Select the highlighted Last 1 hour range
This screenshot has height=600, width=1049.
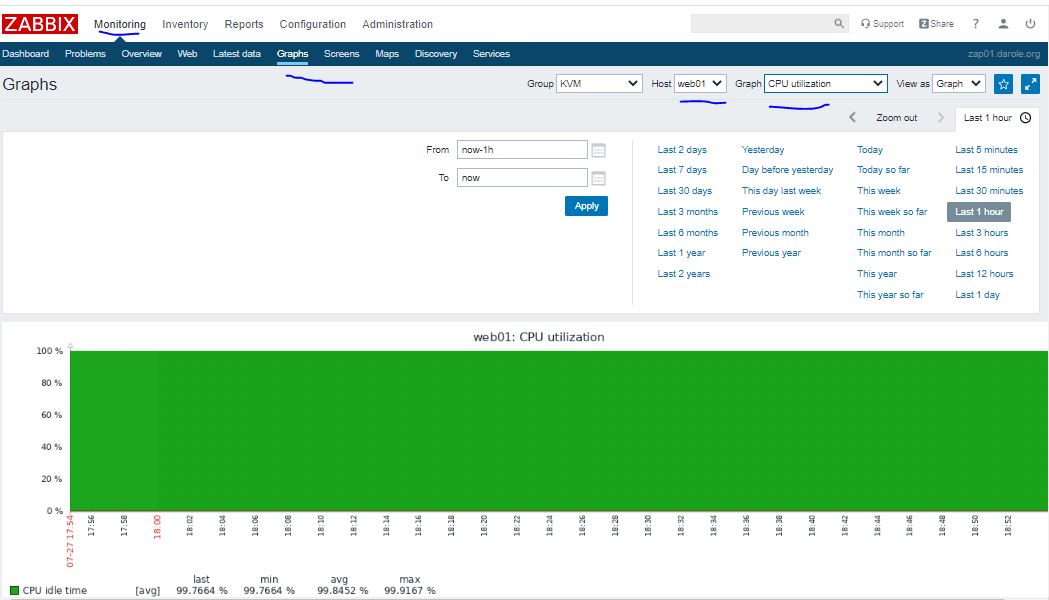tap(979, 212)
